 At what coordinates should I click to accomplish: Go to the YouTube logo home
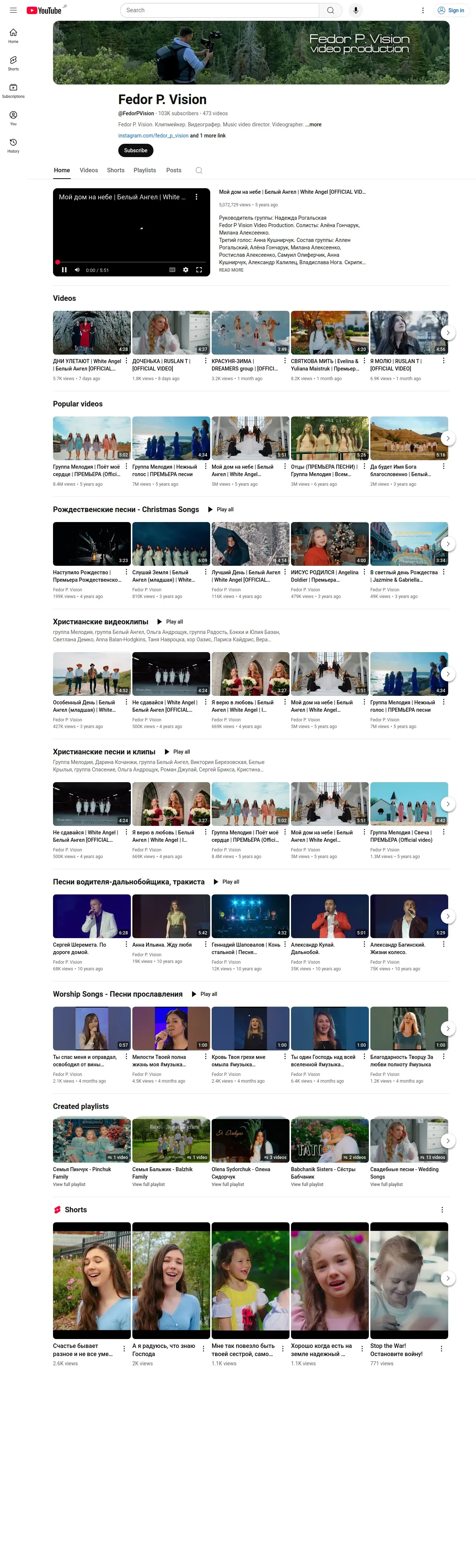[44, 10]
